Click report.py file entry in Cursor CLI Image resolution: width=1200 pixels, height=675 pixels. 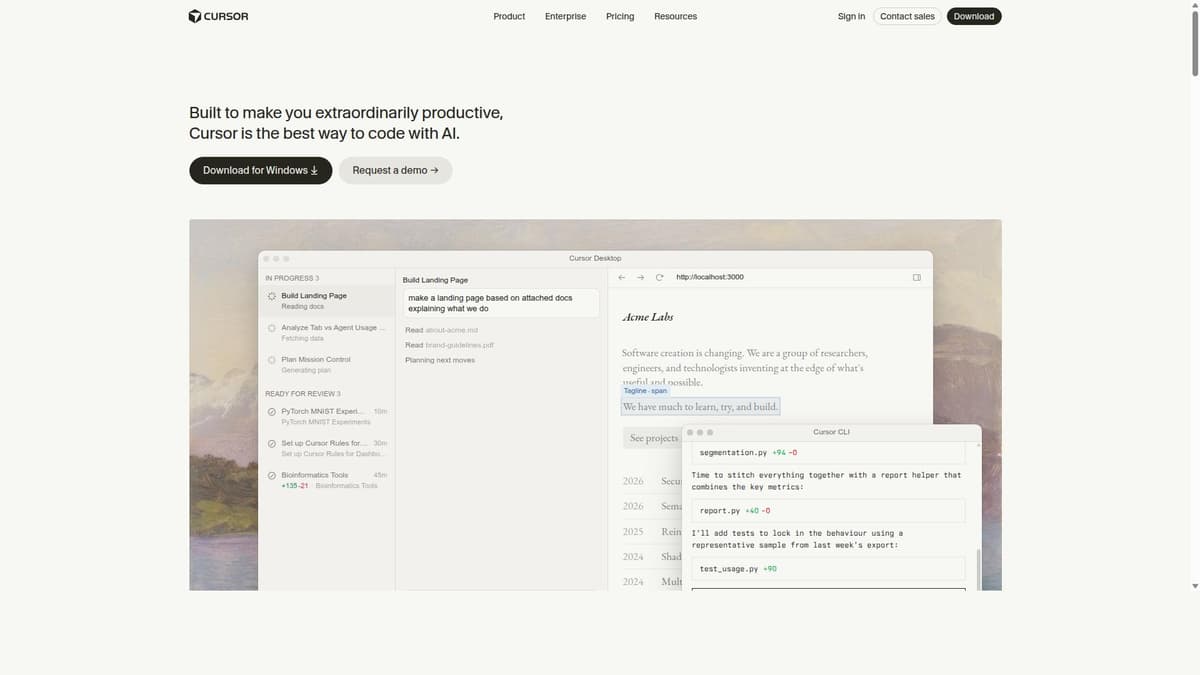pyautogui.click(x=828, y=511)
